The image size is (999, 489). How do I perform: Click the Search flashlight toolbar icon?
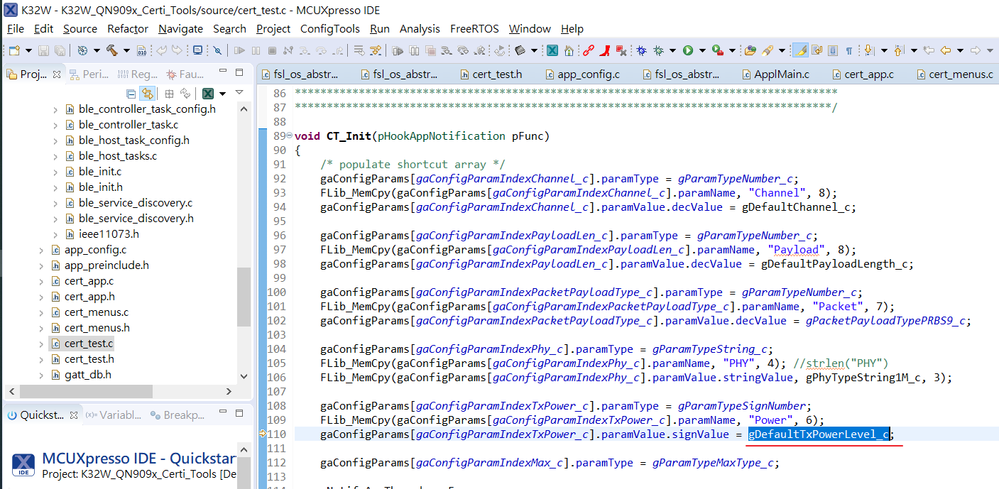[767, 51]
